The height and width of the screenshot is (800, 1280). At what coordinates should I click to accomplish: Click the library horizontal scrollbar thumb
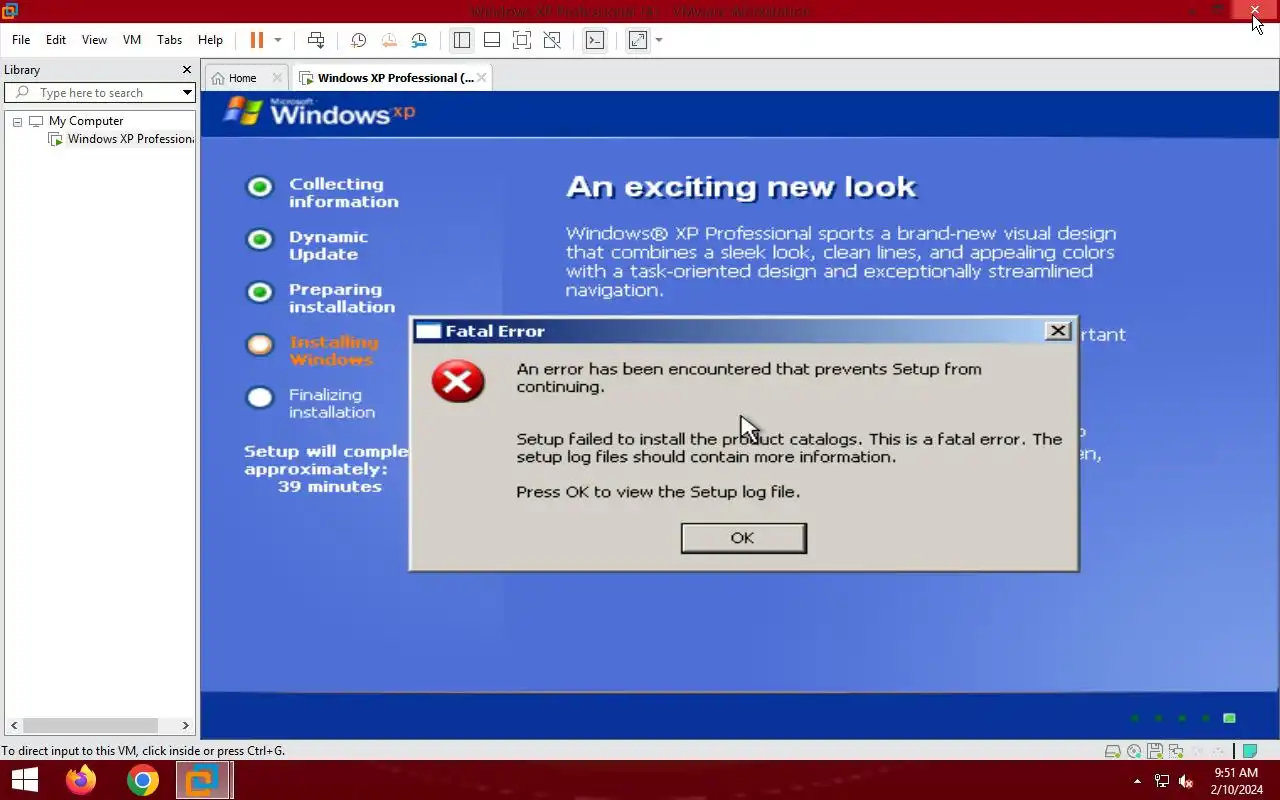point(89,726)
